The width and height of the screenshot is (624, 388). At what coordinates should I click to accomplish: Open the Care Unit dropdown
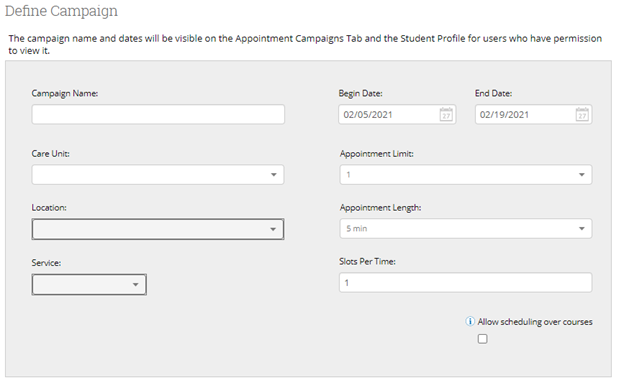[158, 175]
